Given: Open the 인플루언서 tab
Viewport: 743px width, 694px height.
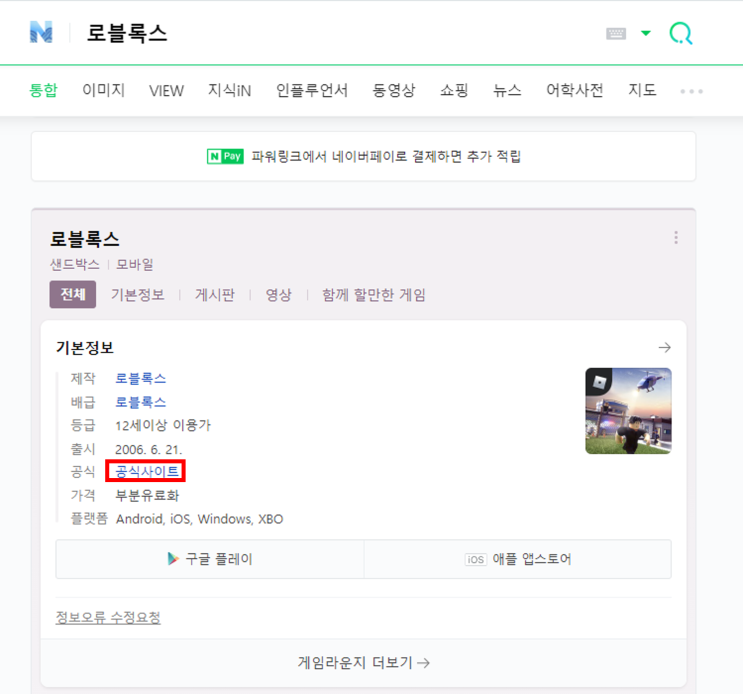Looking at the screenshot, I should tap(312, 90).
